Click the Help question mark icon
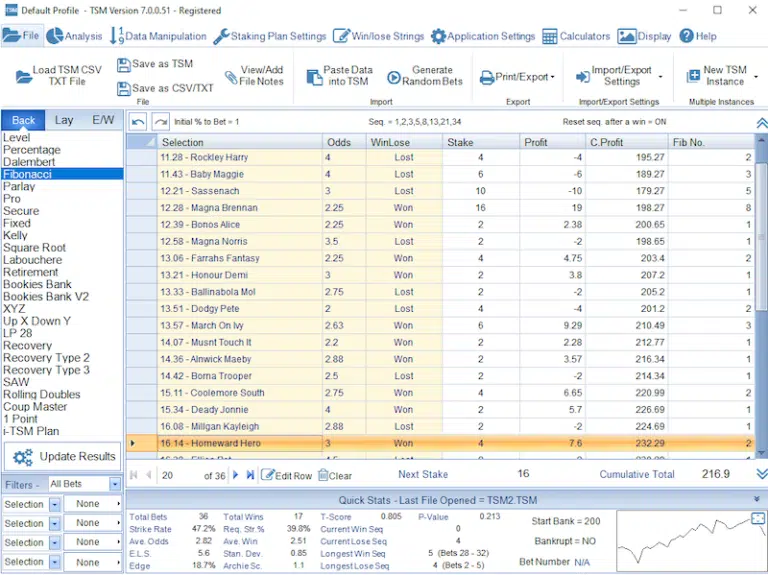768x575 pixels. 687,36
